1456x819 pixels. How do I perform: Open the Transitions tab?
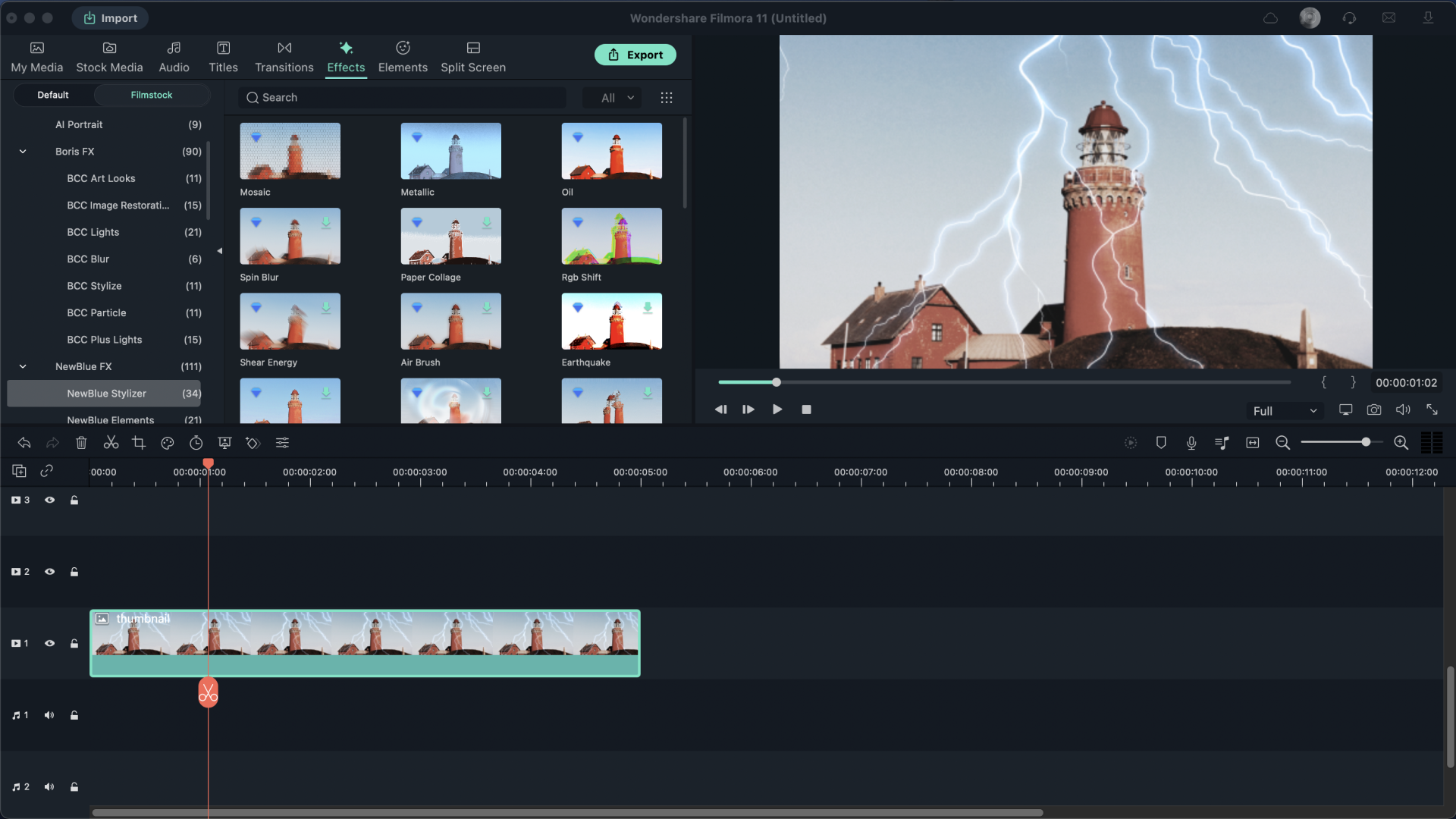coord(284,58)
